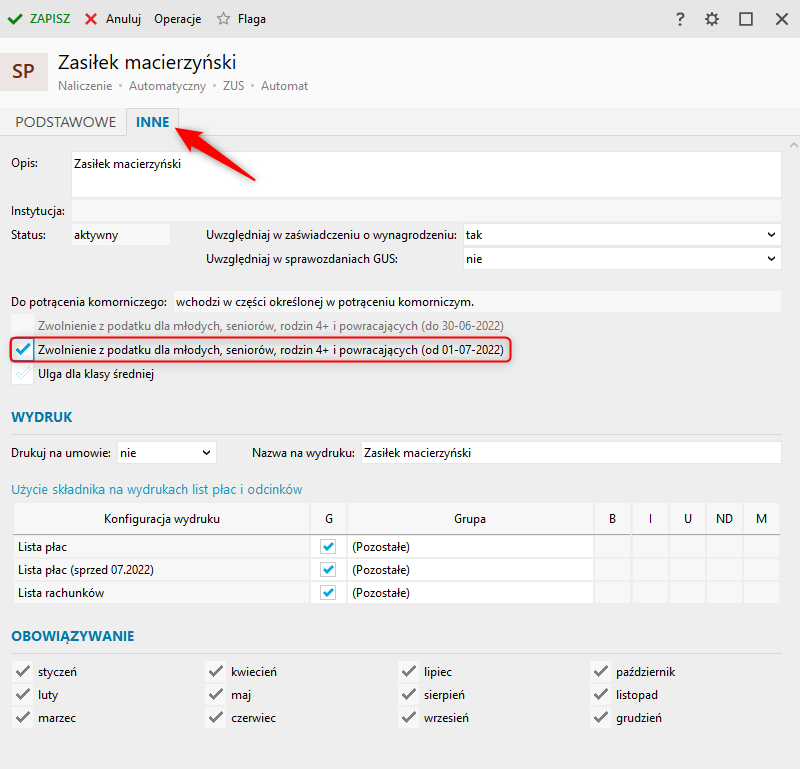The width and height of the screenshot is (800, 769).
Task: Toggle the grudzień month checkbox
Action: [601, 717]
